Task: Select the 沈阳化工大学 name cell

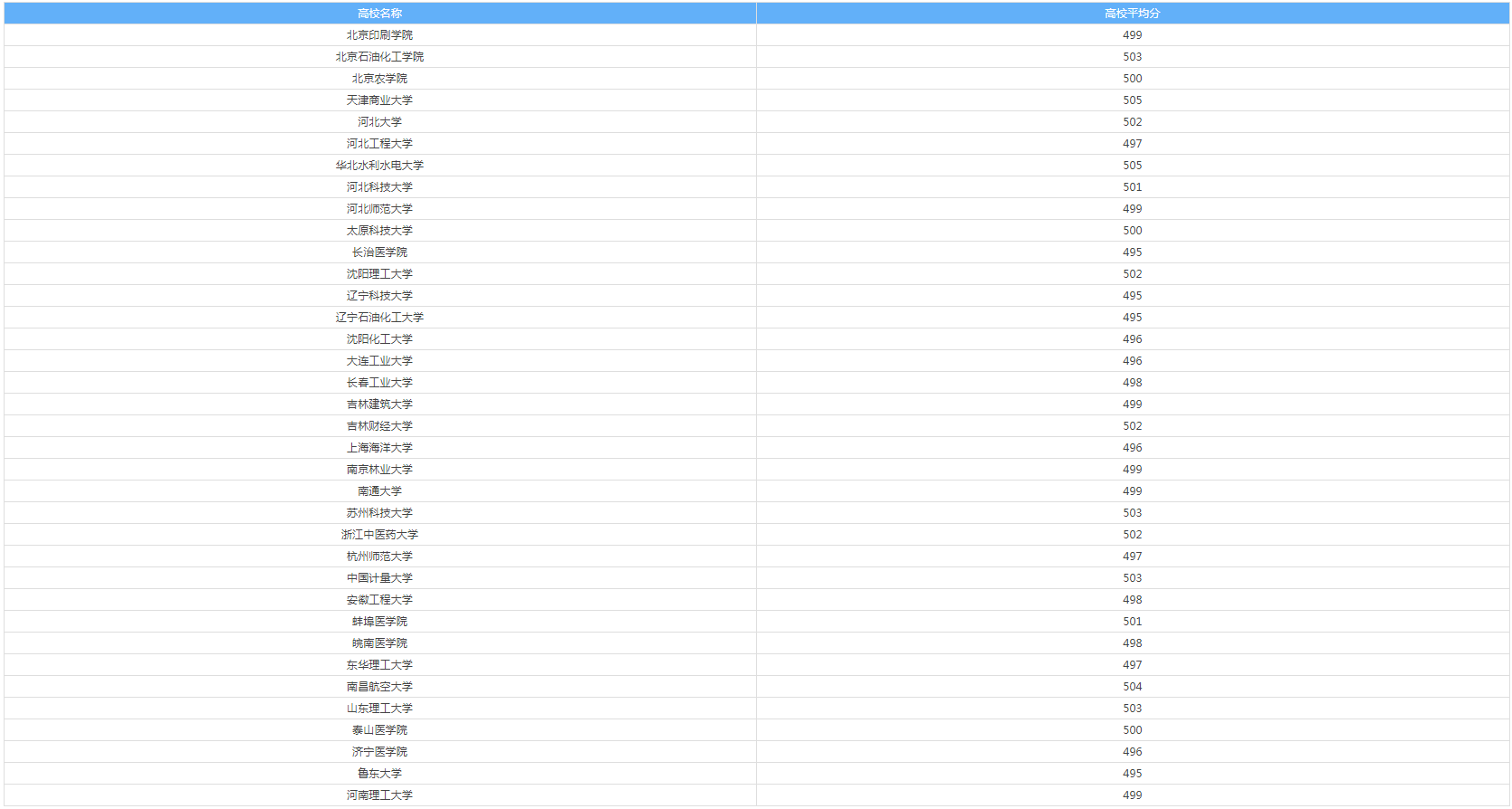Action: pos(379,339)
